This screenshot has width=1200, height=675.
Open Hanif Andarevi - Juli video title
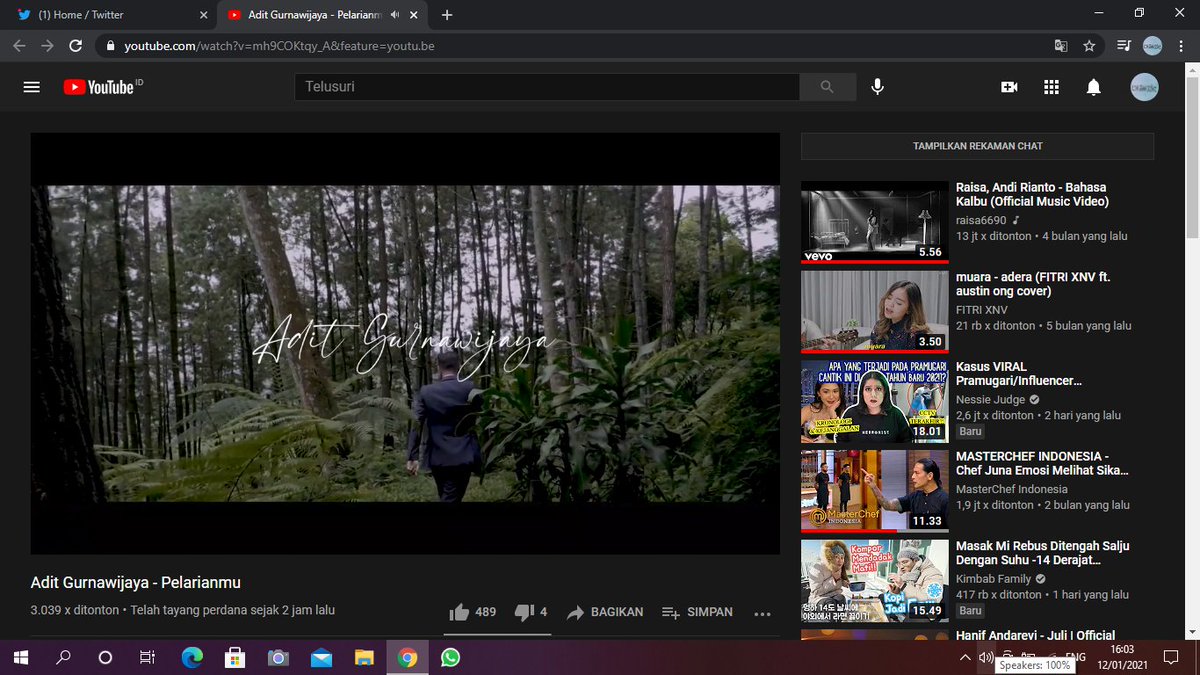(x=1035, y=635)
